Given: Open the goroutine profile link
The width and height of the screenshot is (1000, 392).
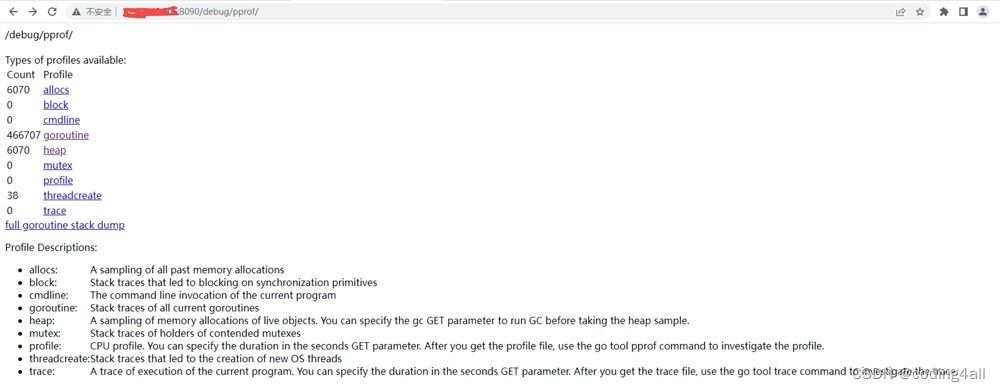Looking at the screenshot, I should click(66, 135).
